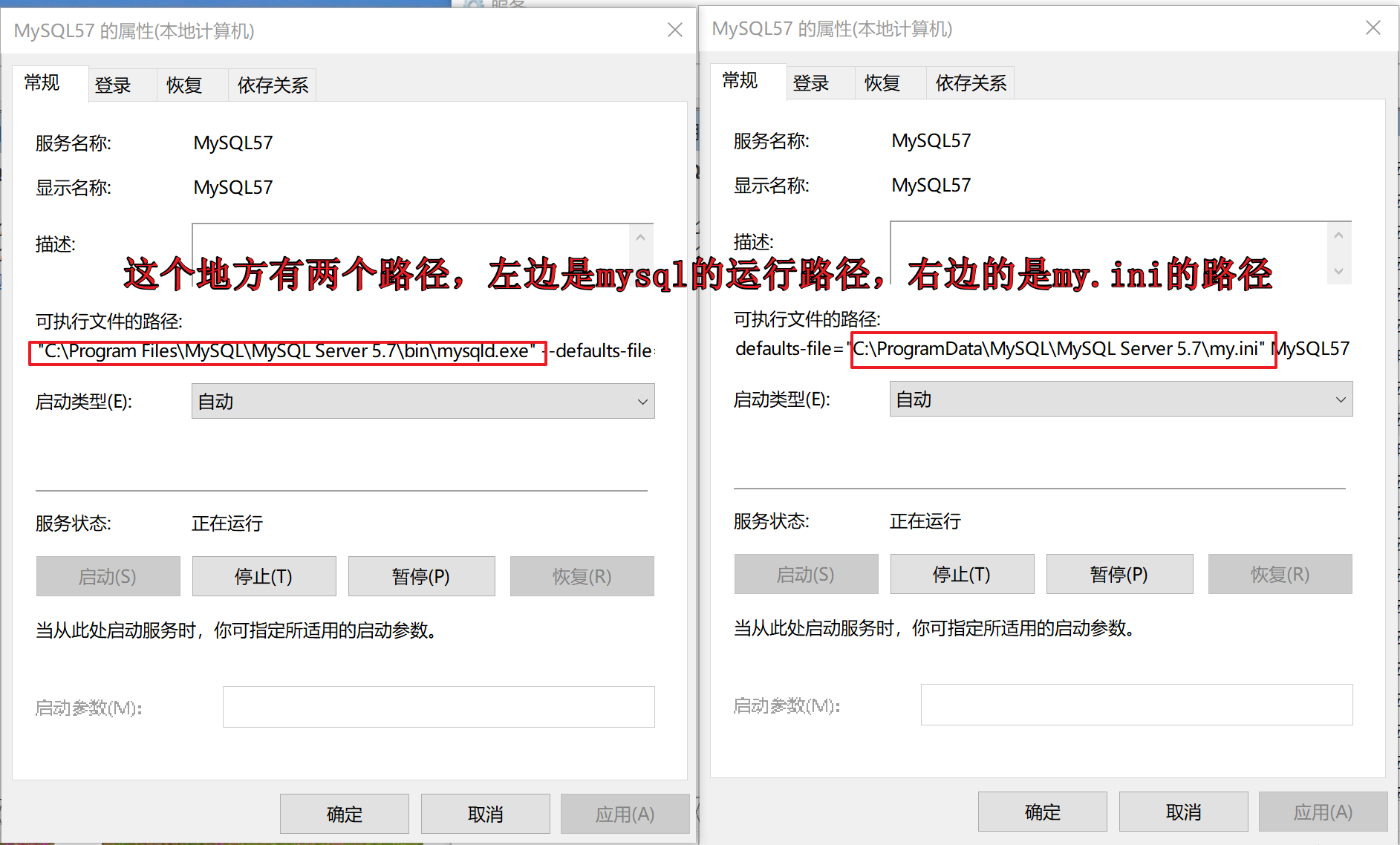Close the left MySQL57 properties dialog
Screen dimensions: 1400x845
pyautogui.click(x=675, y=30)
